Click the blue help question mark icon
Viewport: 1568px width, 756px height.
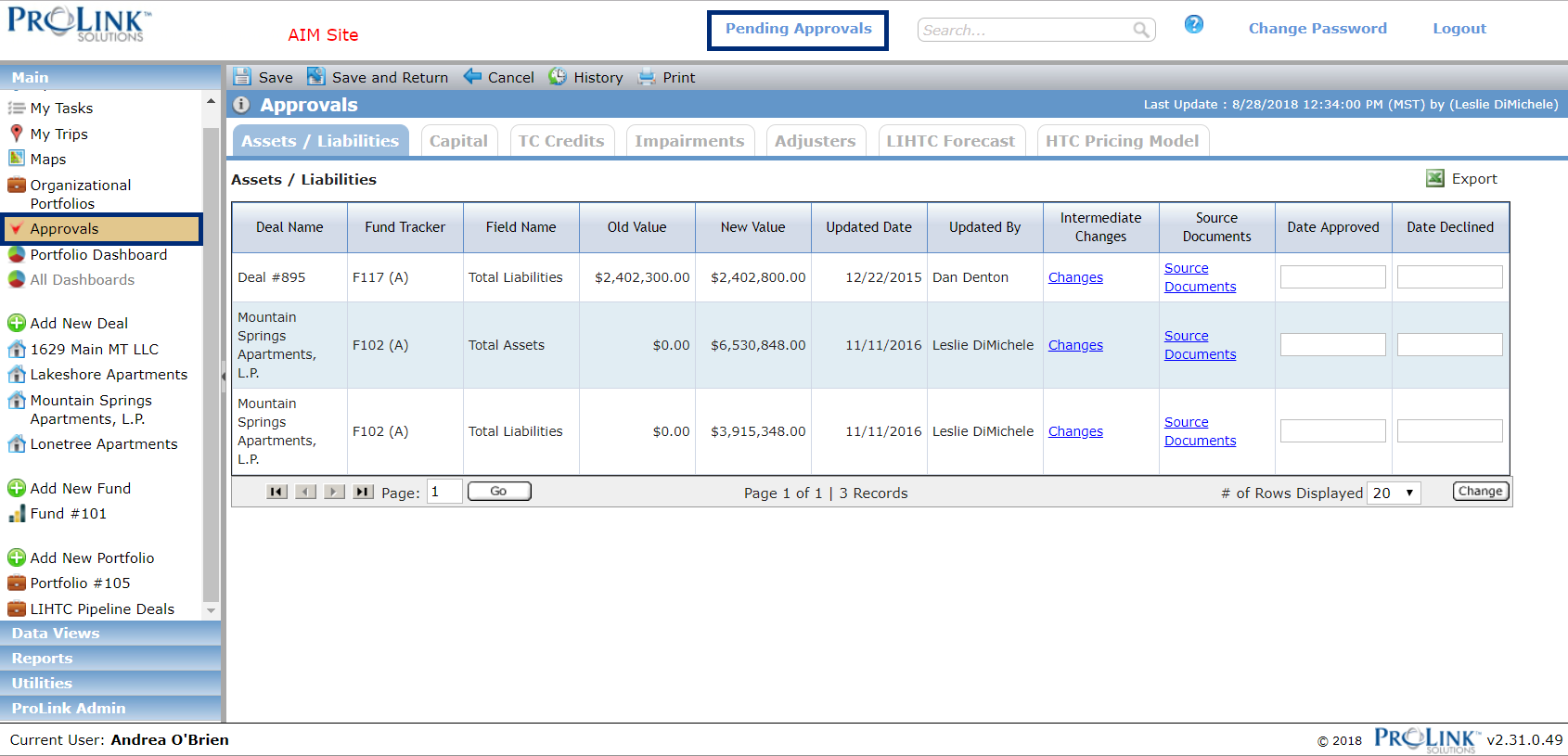[1194, 24]
